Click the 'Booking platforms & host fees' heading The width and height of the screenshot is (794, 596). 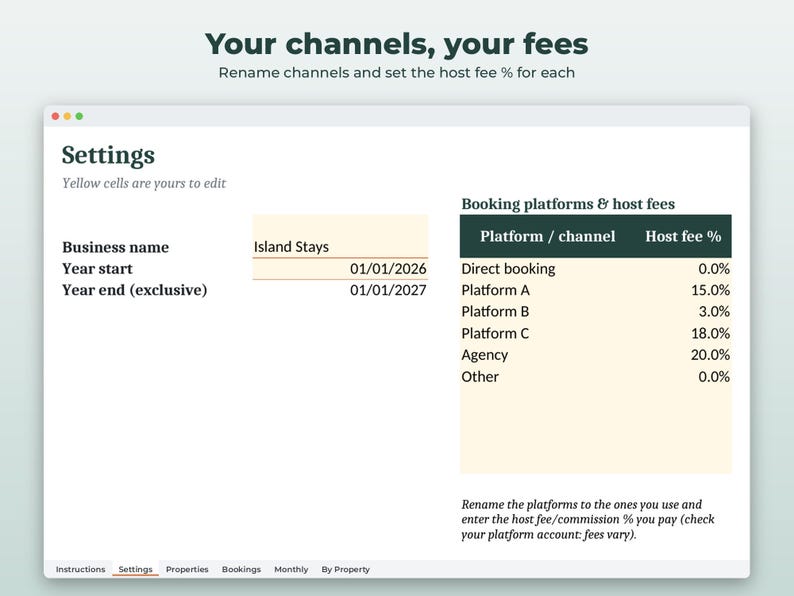[568, 204]
